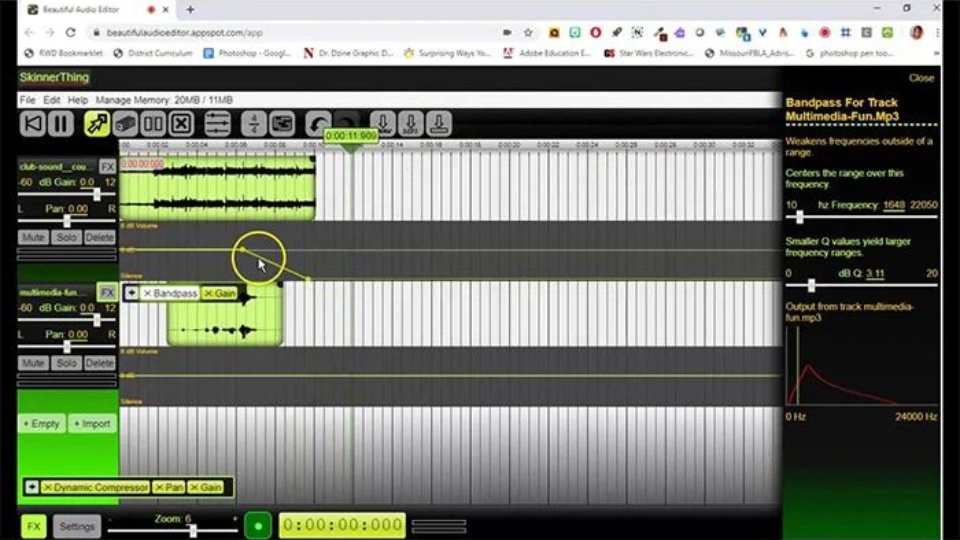
Task: Click the club-sound audio waveform clip
Action: tap(217, 189)
